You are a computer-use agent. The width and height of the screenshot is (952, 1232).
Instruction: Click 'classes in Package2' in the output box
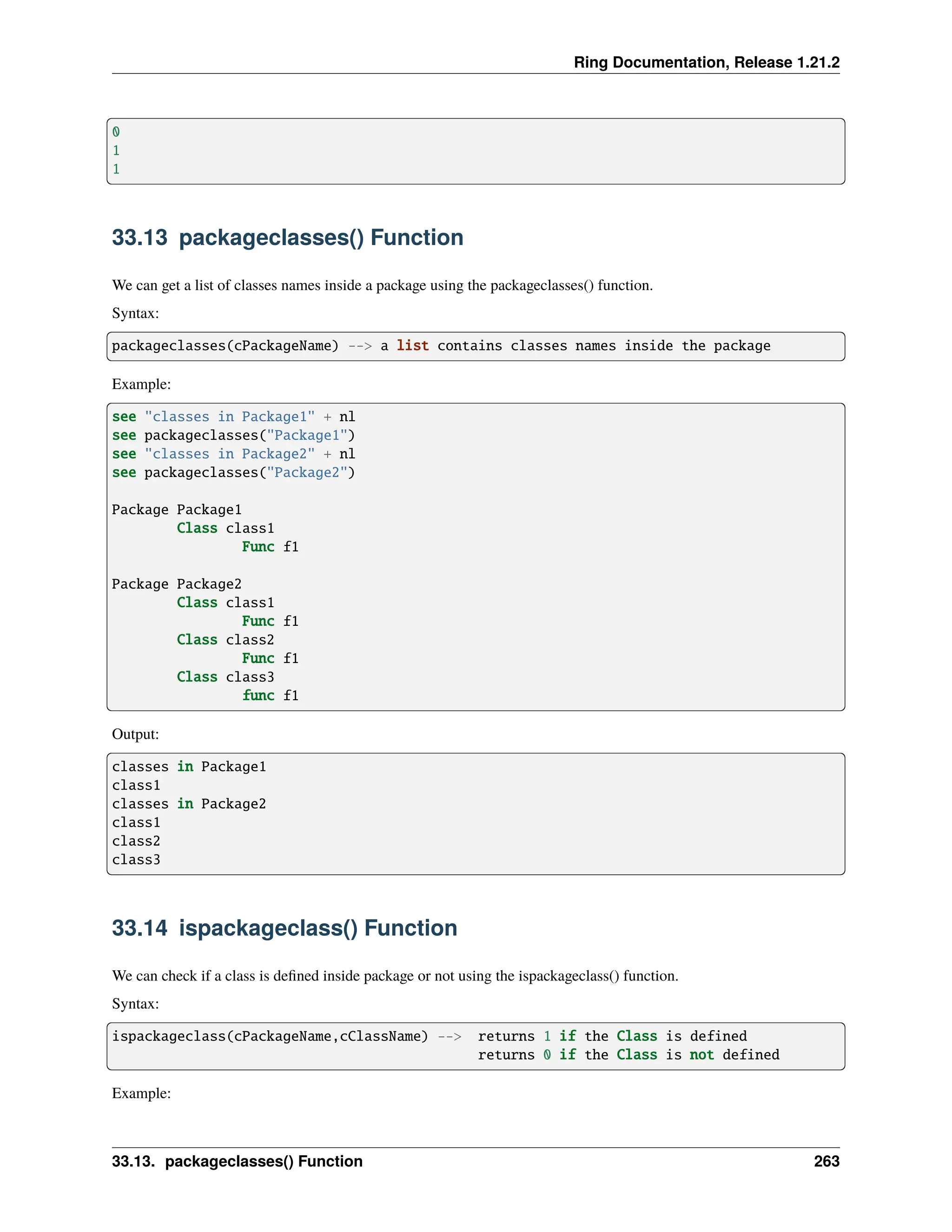pos(188,804)
